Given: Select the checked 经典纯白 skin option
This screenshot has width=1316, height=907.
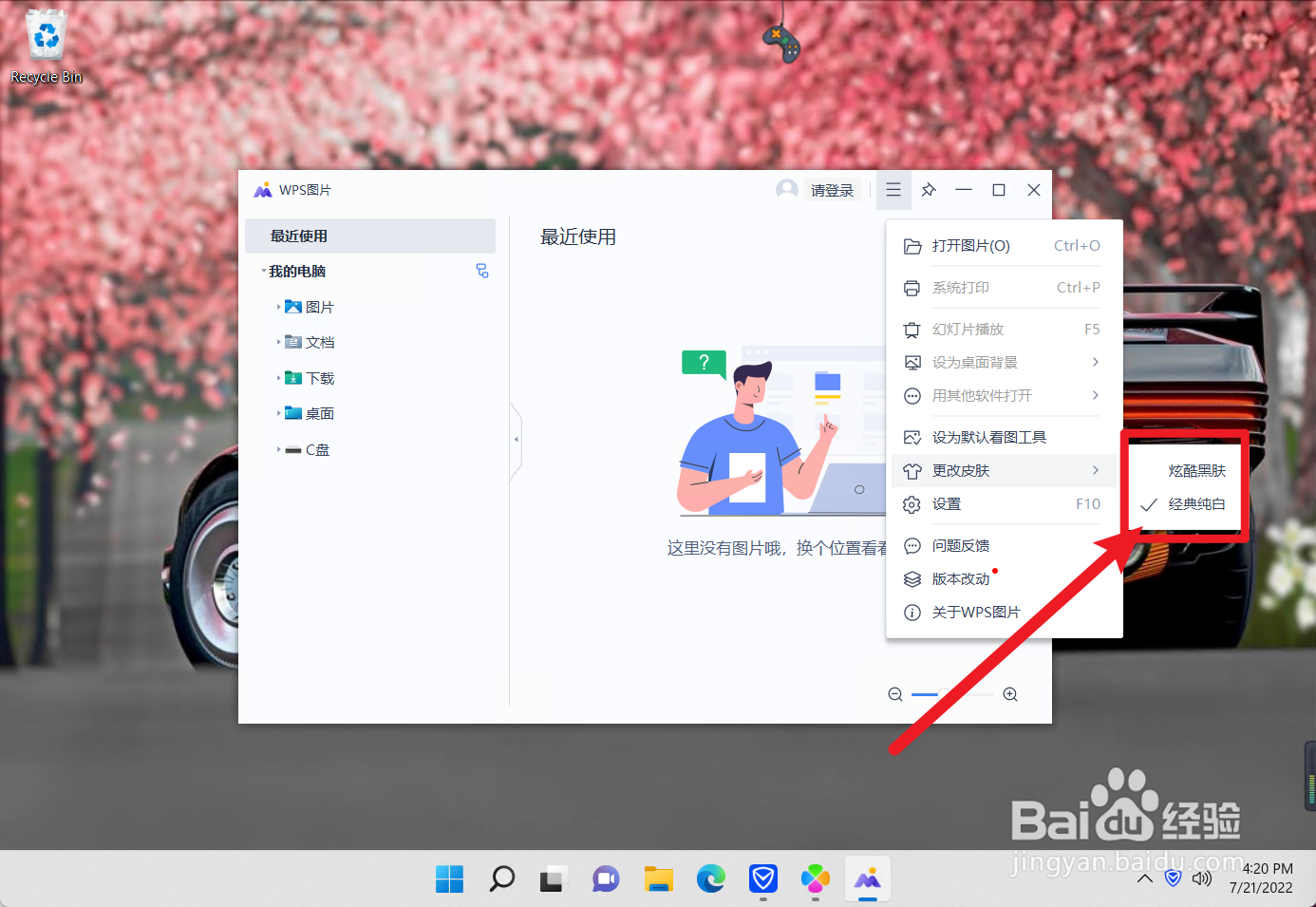Looking at the screenshot, I should (x=1184, y=504).
